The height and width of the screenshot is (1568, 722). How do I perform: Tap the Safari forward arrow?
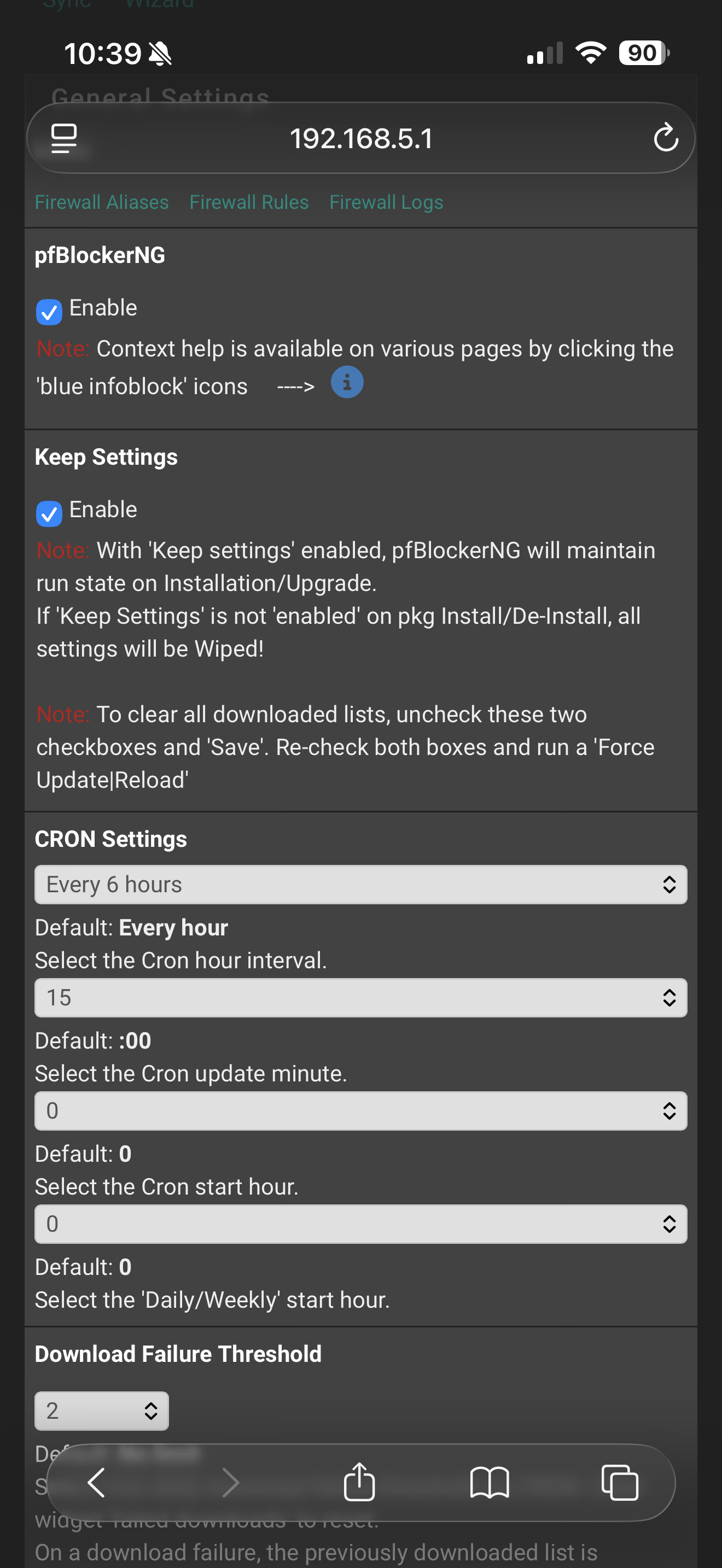[x=230, y=1482]
